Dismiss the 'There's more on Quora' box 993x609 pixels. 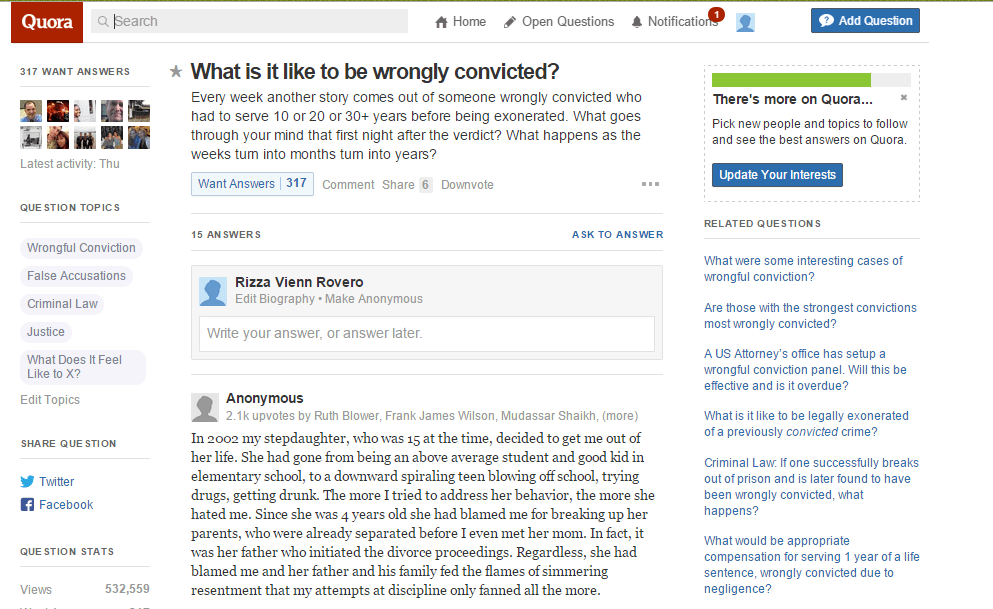click(x=904, y=98)
